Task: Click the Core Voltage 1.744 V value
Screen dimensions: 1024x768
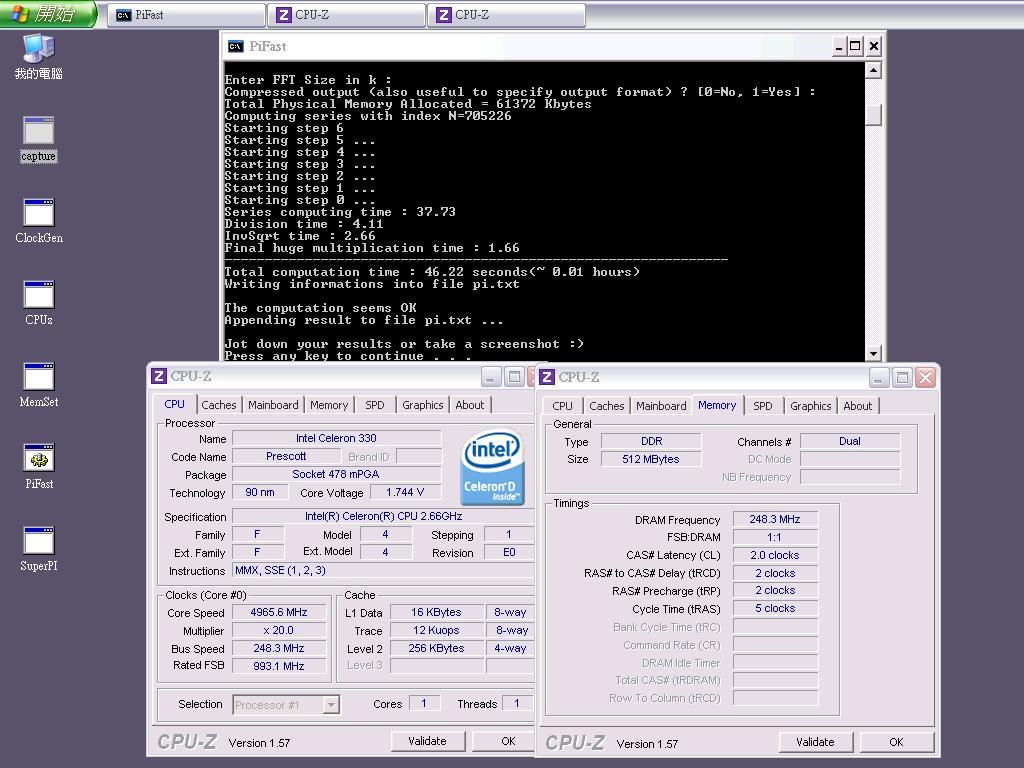Action: pos(405,492)
